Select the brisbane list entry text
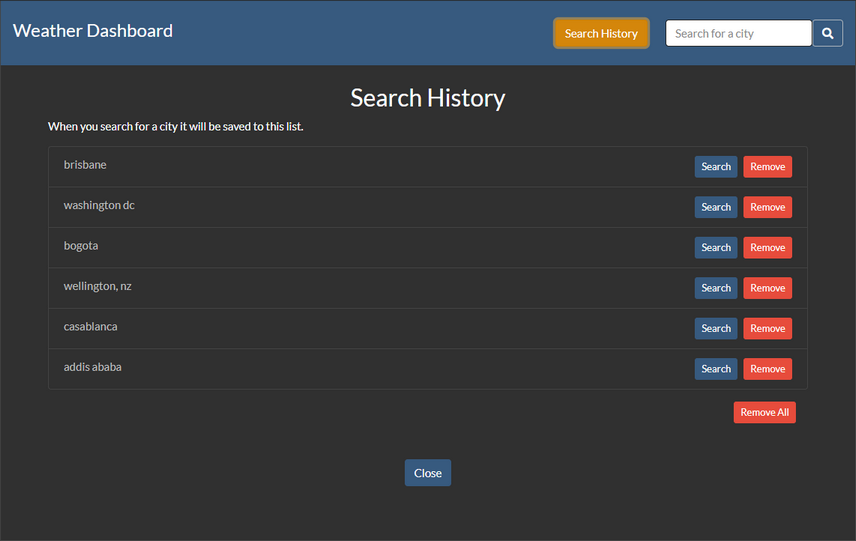 tap(85, 165)
